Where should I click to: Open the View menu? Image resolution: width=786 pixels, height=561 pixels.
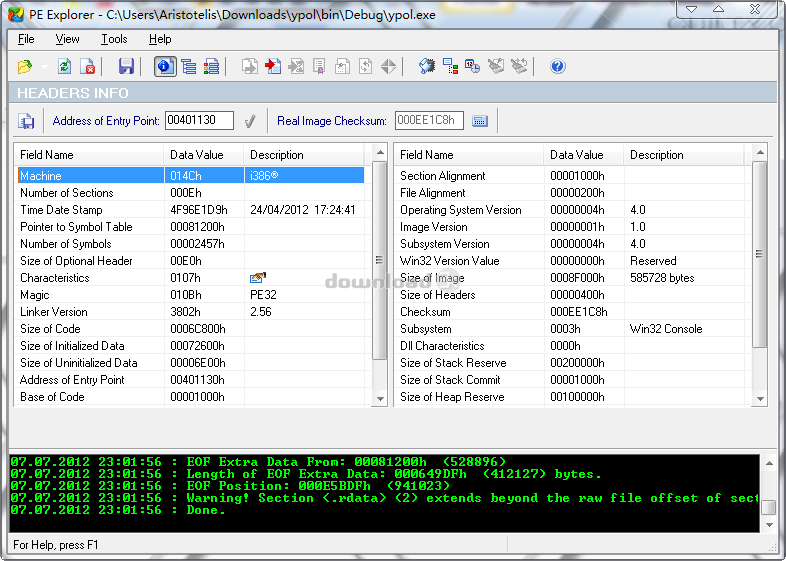(67, 39)
